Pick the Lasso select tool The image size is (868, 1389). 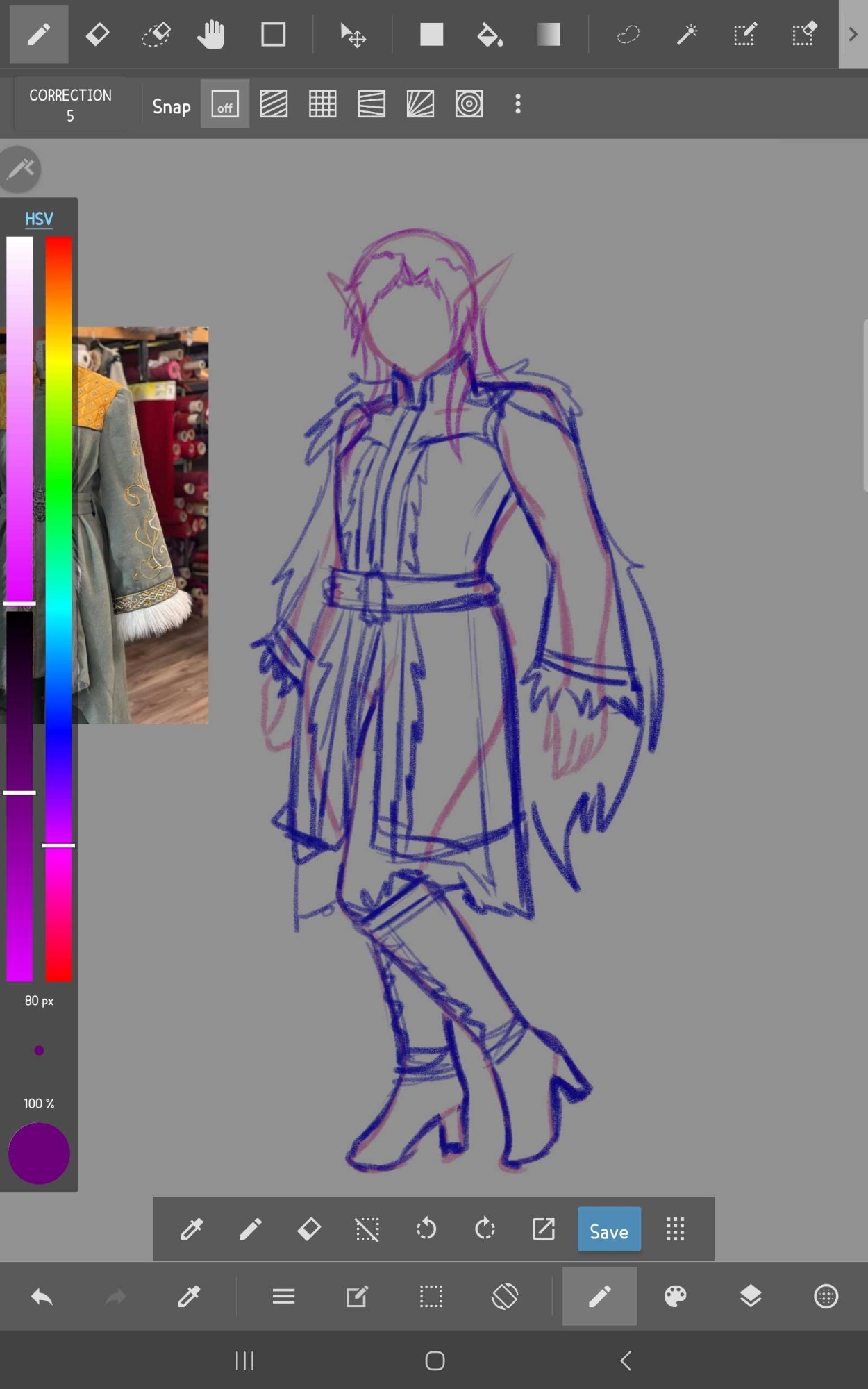coord(628,34)
